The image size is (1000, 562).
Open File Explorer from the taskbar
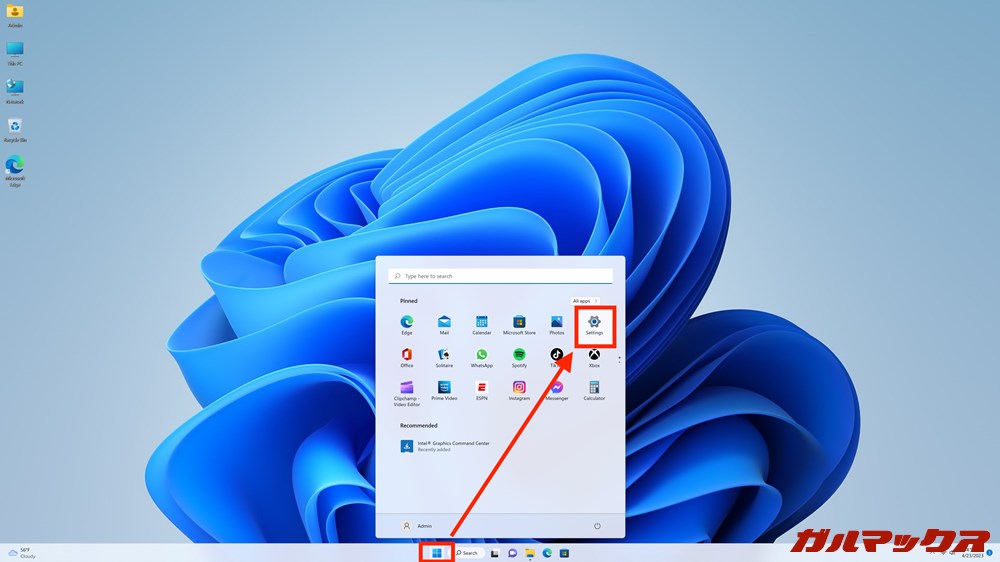click(530, 553)
